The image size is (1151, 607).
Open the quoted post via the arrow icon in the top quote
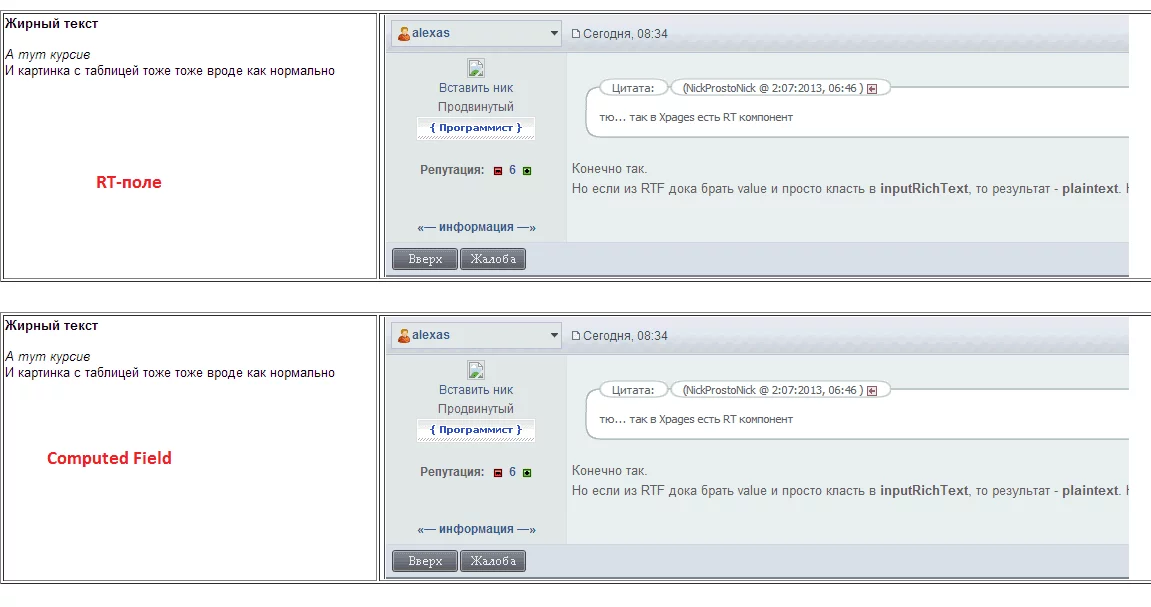point(872,89)
